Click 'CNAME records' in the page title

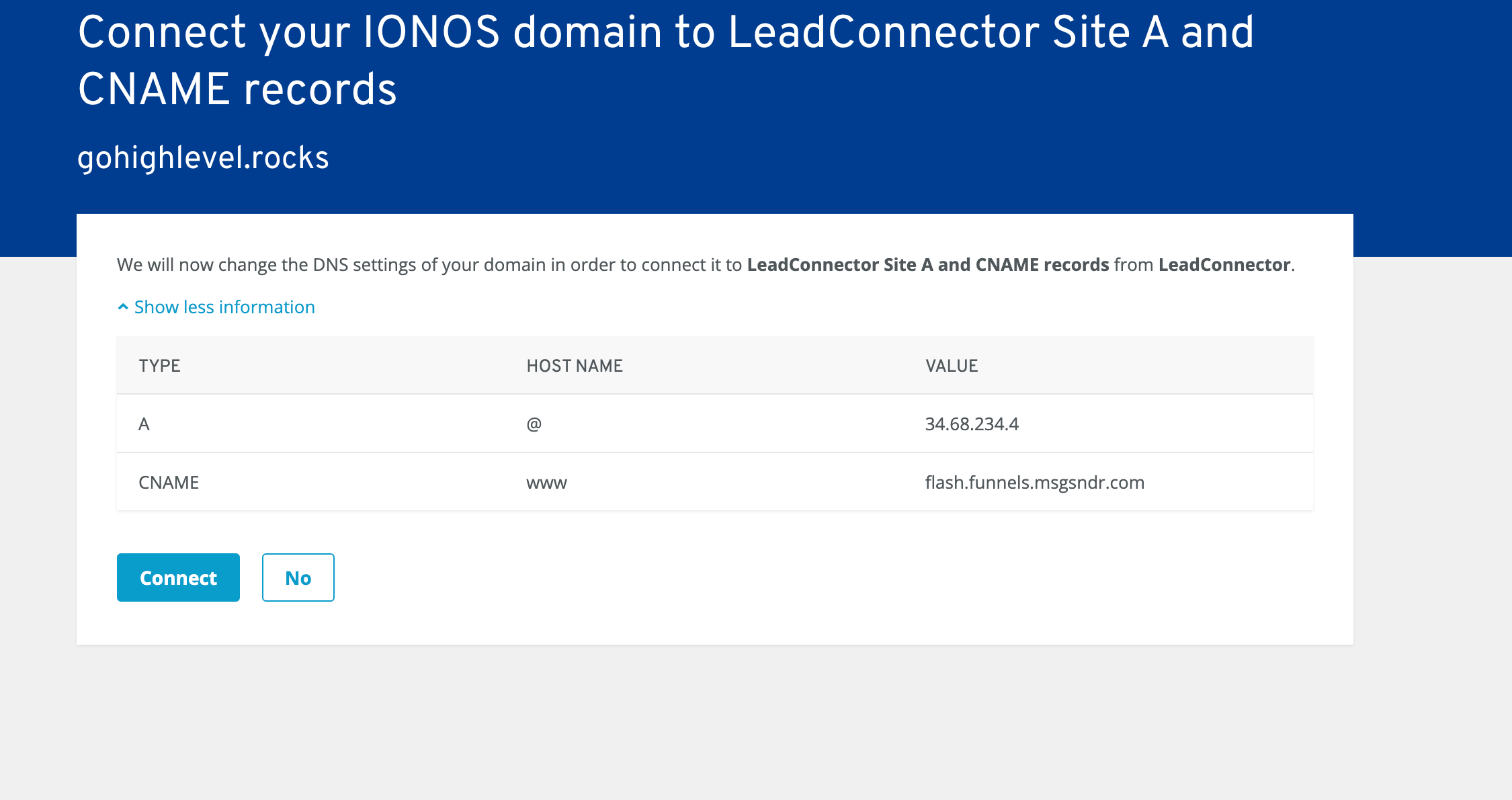(x=237, y=89)
